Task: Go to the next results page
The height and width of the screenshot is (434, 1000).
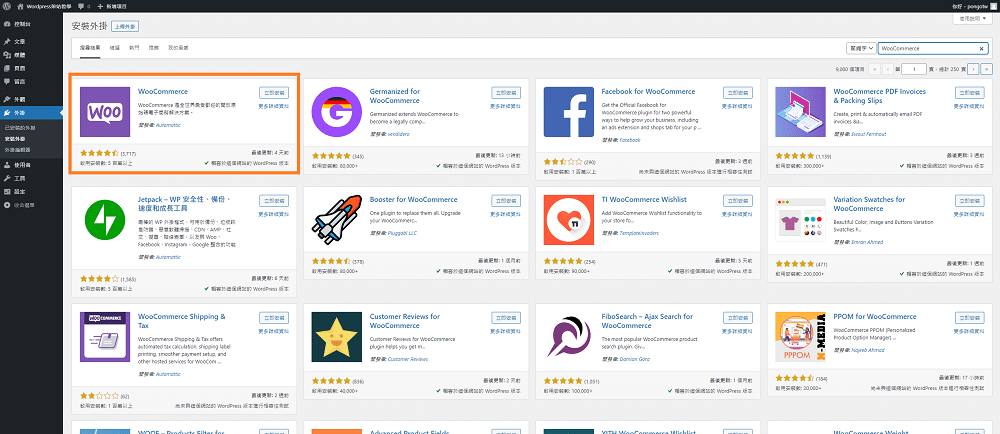Action: pyautogui.click(x=973, y=69)
